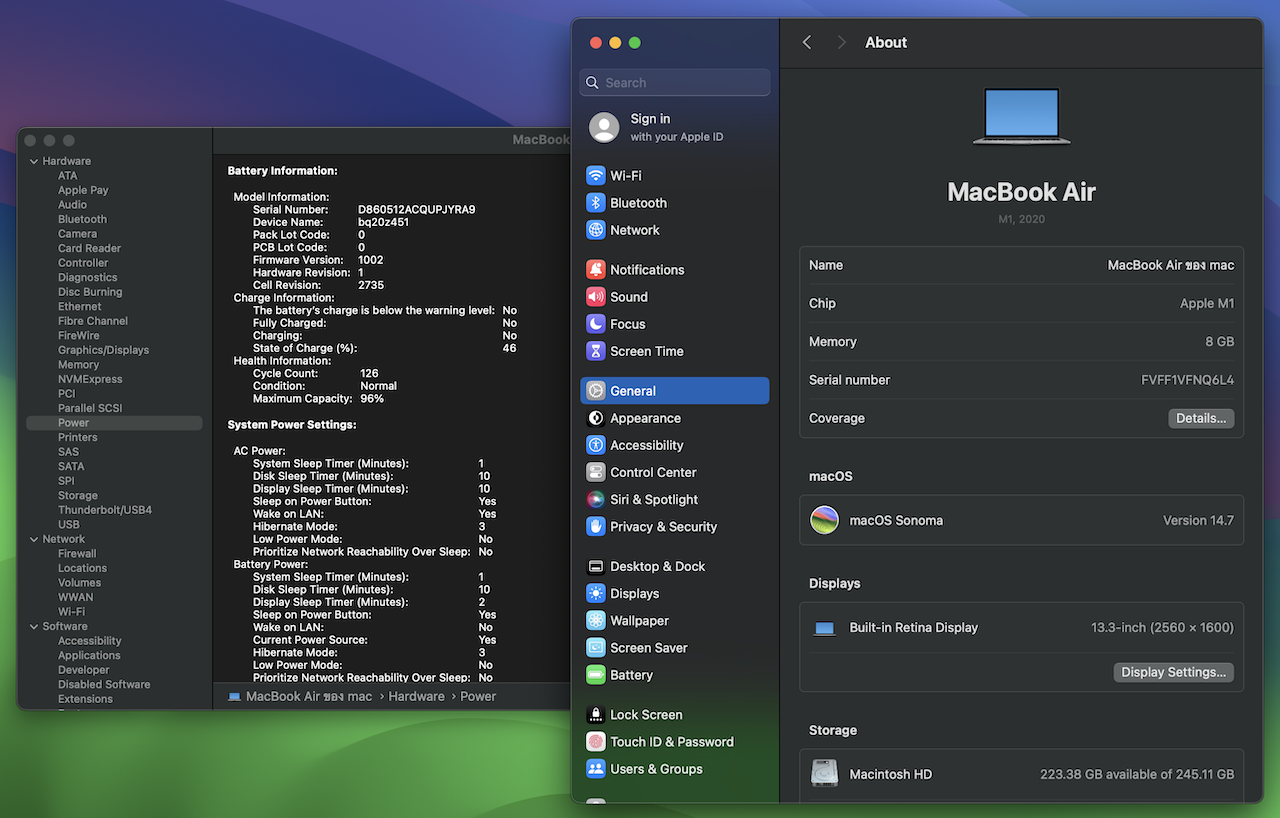The width and height of the screenshot is (1280, 818).
Task: Click the Macintosh HD drive icon
Action: [x=825, y=774]
